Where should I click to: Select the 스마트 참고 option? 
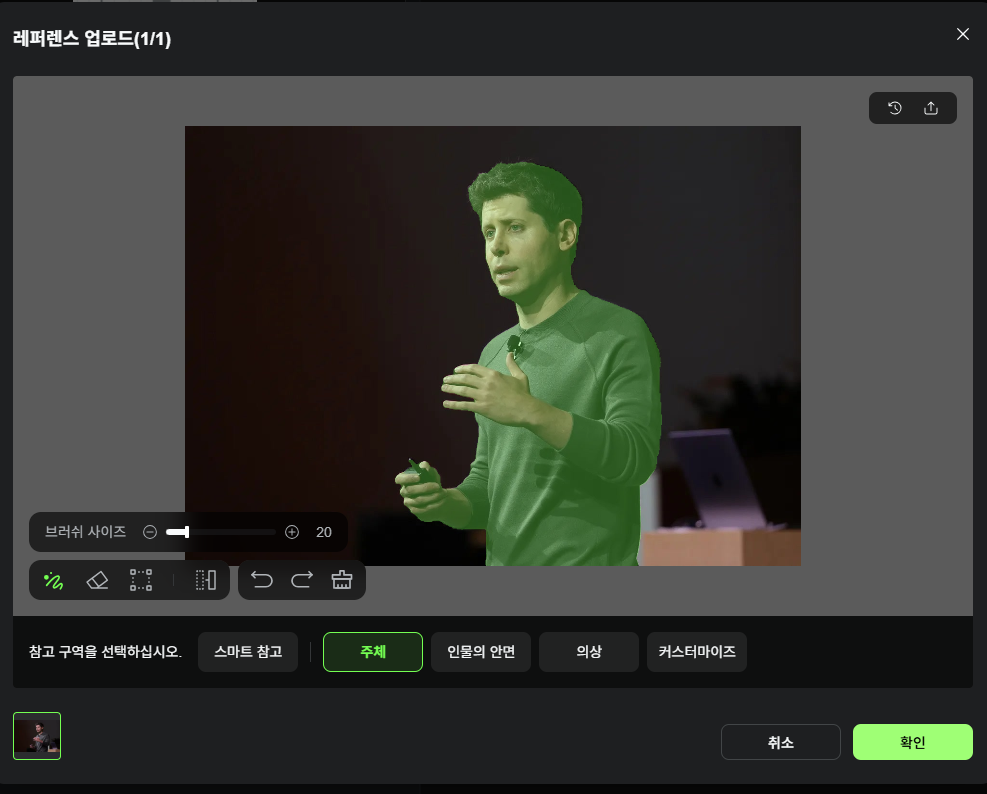click(x=248, y=652)
